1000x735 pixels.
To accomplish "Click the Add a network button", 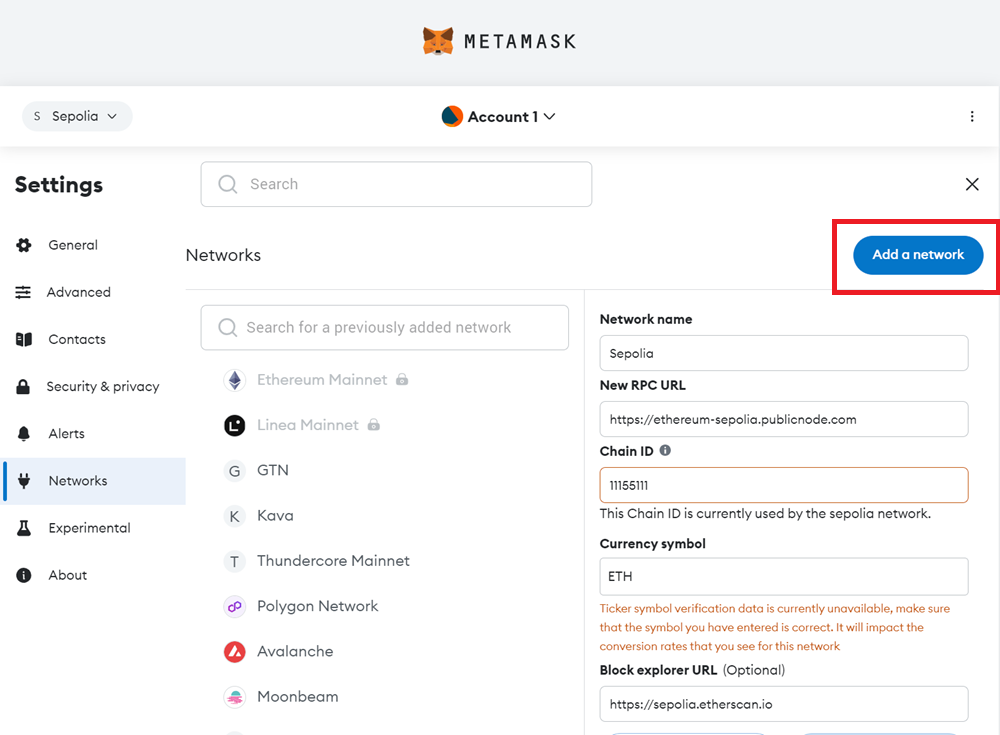I will [916, 255].
